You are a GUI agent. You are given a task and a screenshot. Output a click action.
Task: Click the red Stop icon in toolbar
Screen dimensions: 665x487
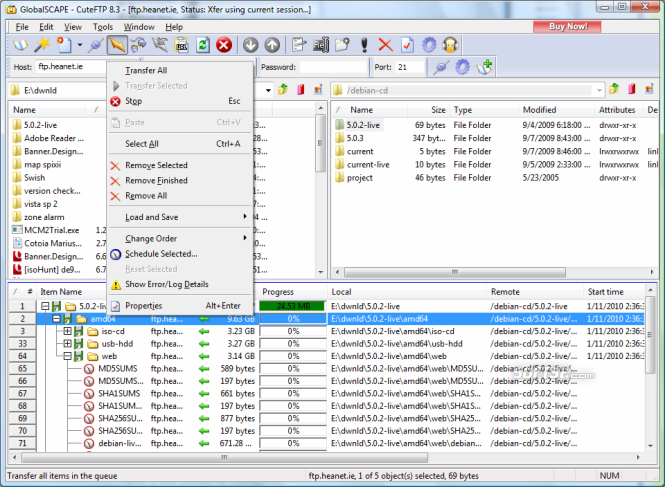224,45
